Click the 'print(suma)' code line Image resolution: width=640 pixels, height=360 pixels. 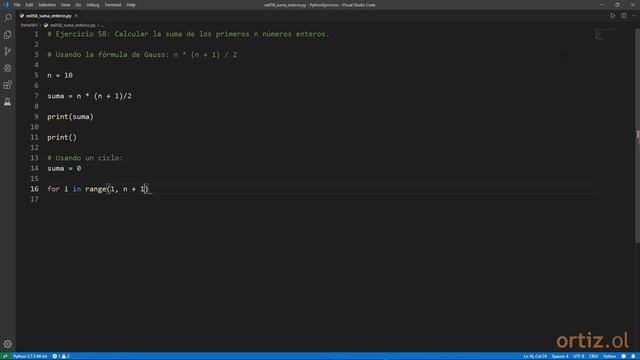70,117
